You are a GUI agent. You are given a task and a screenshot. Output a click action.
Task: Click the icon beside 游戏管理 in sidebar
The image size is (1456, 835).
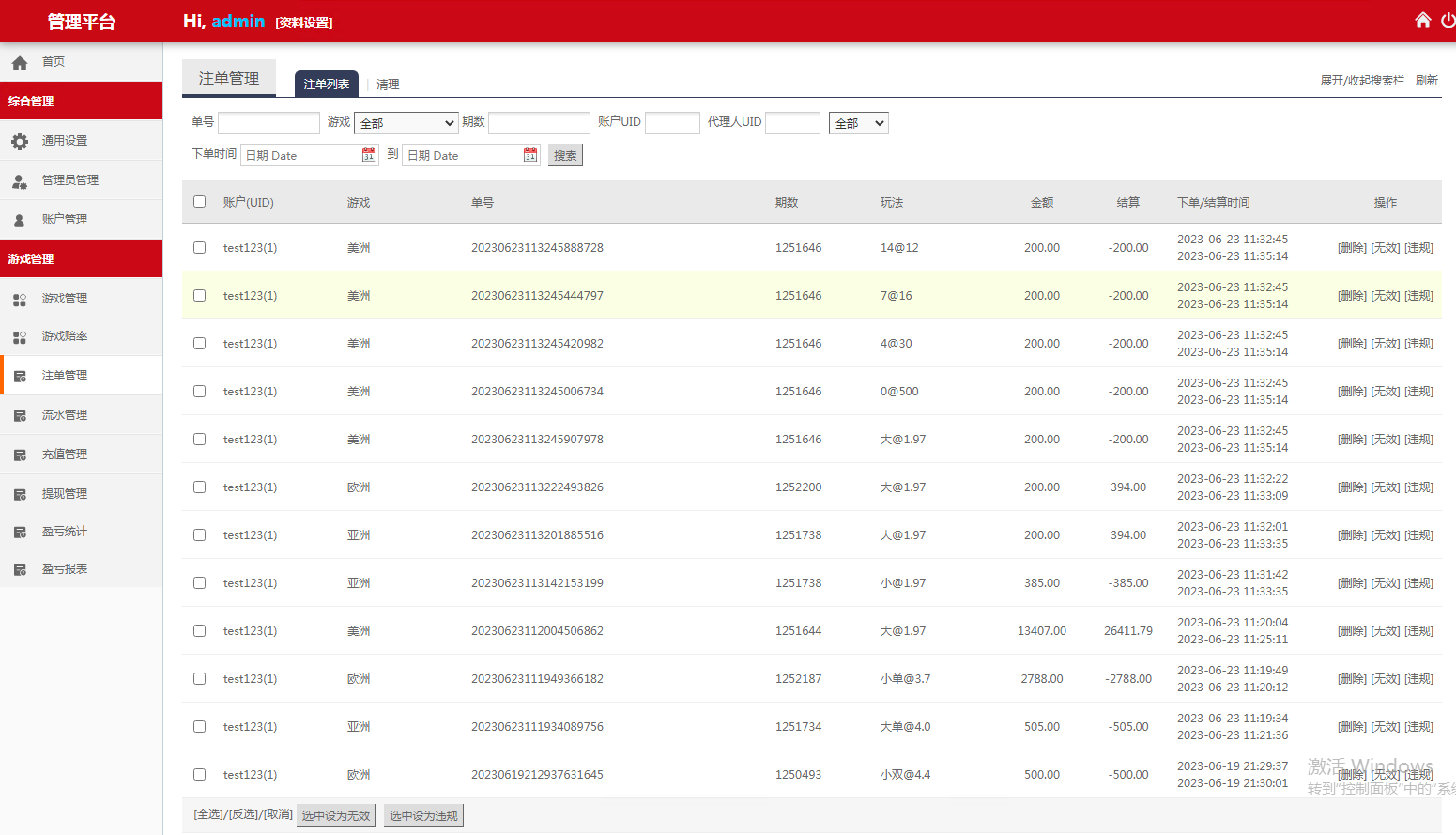click(x=20, y=300)
